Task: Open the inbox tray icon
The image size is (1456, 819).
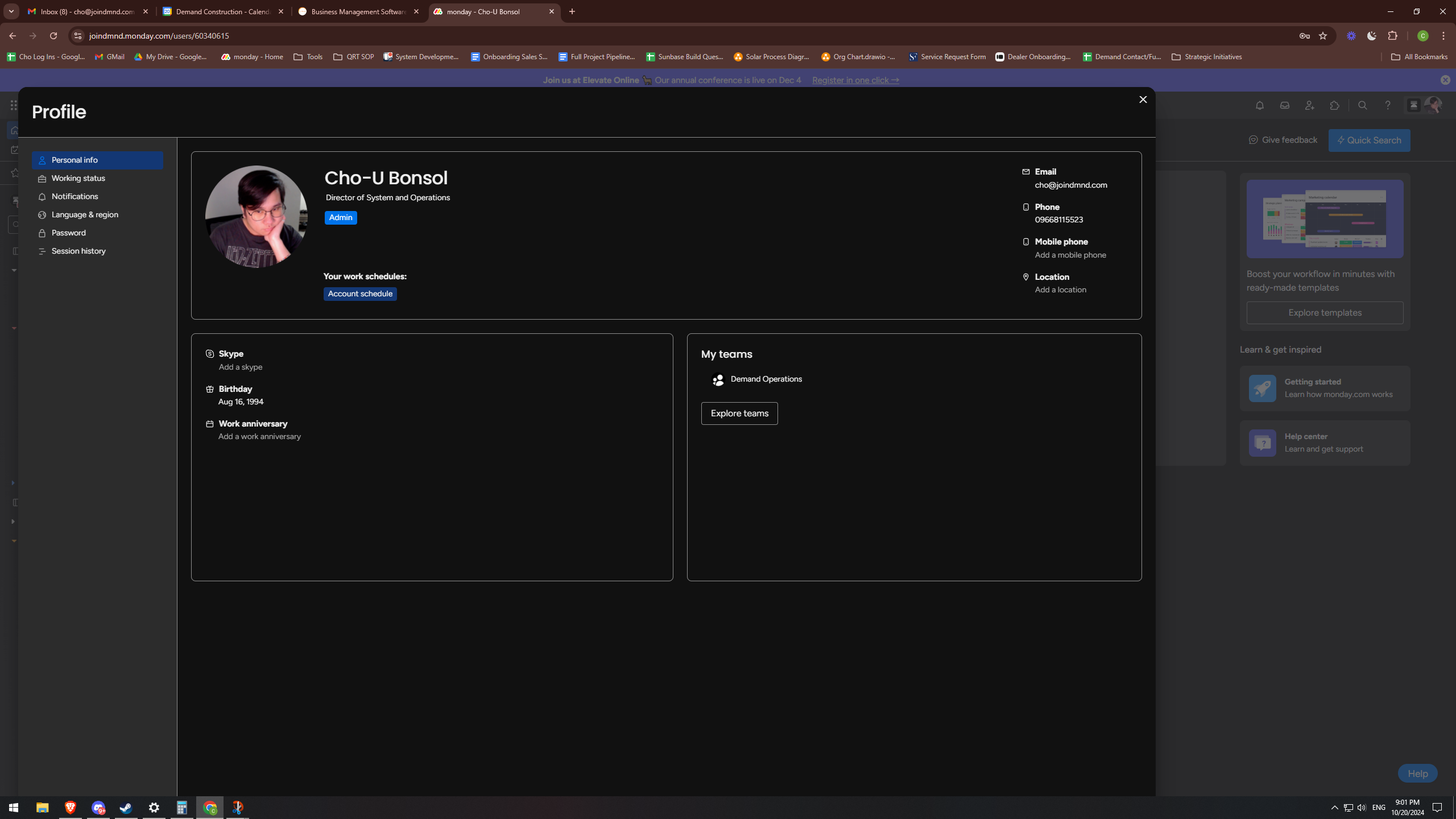Action: [x=1284, y=105]
